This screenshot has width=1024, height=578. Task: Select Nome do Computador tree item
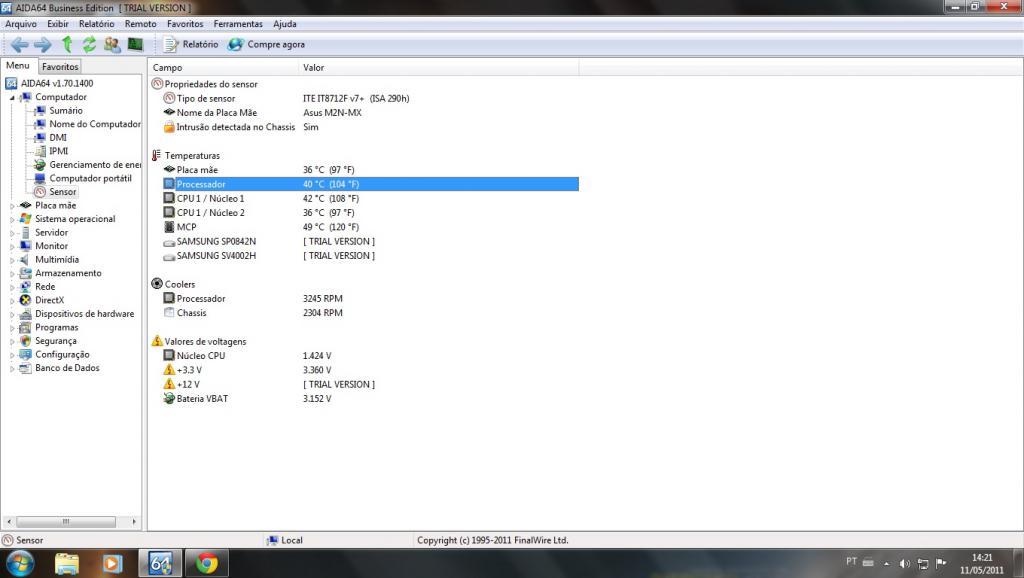pyautogui.click(x=95, y=124)
